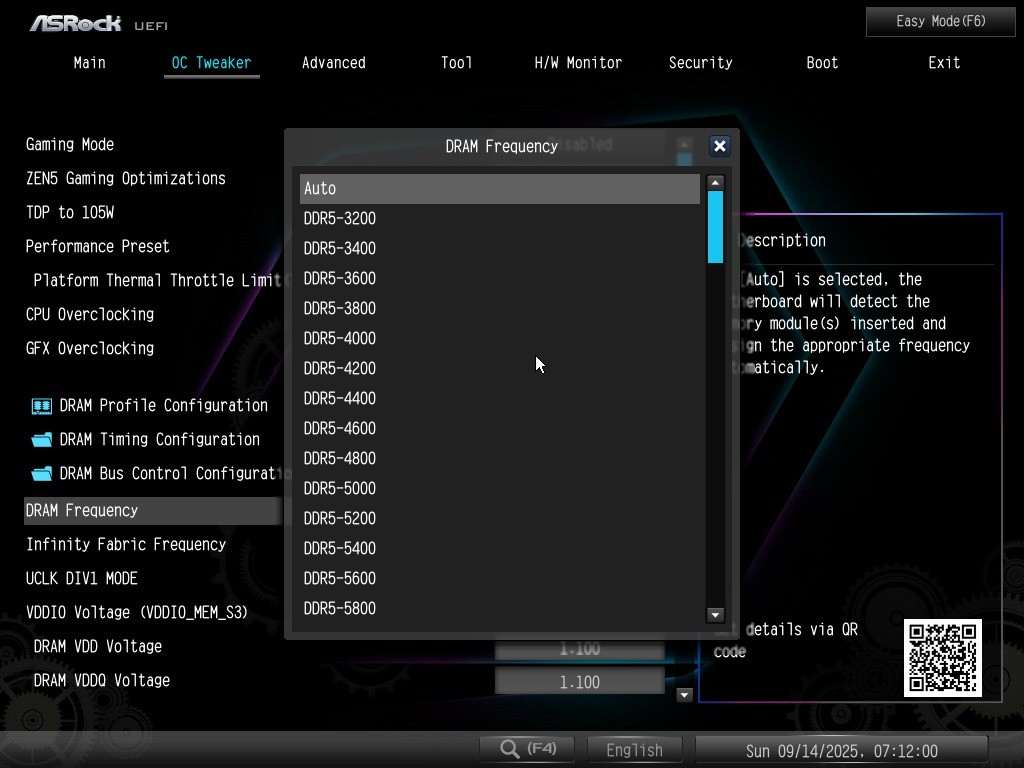Click the DRAM VDDQ Voltage value field
Viewport: 1024px width, 768px height.
579,682
